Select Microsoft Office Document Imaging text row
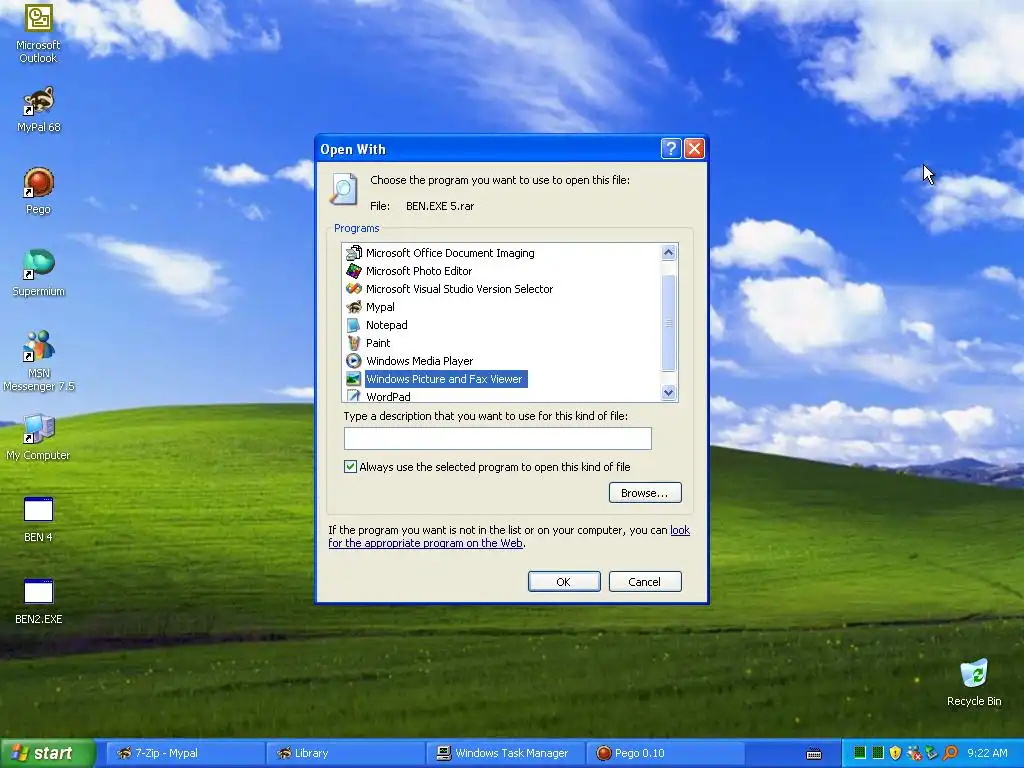1024x768 pixels. pos(450,253)
